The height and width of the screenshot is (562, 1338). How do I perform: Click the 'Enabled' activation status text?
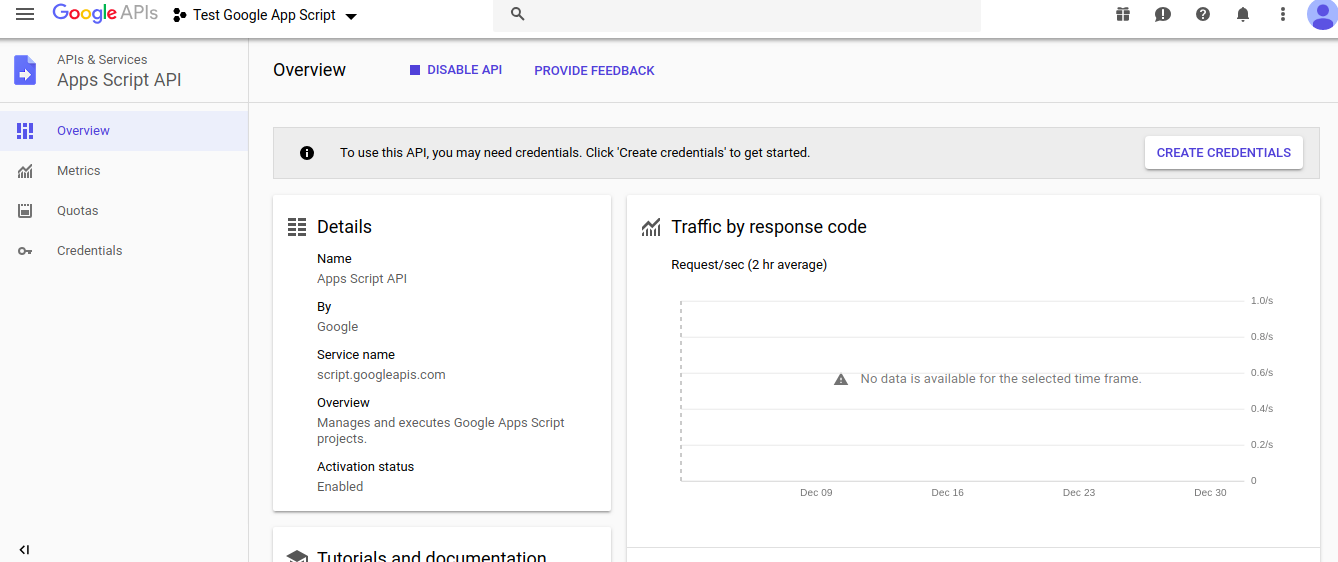pos(340,487)
